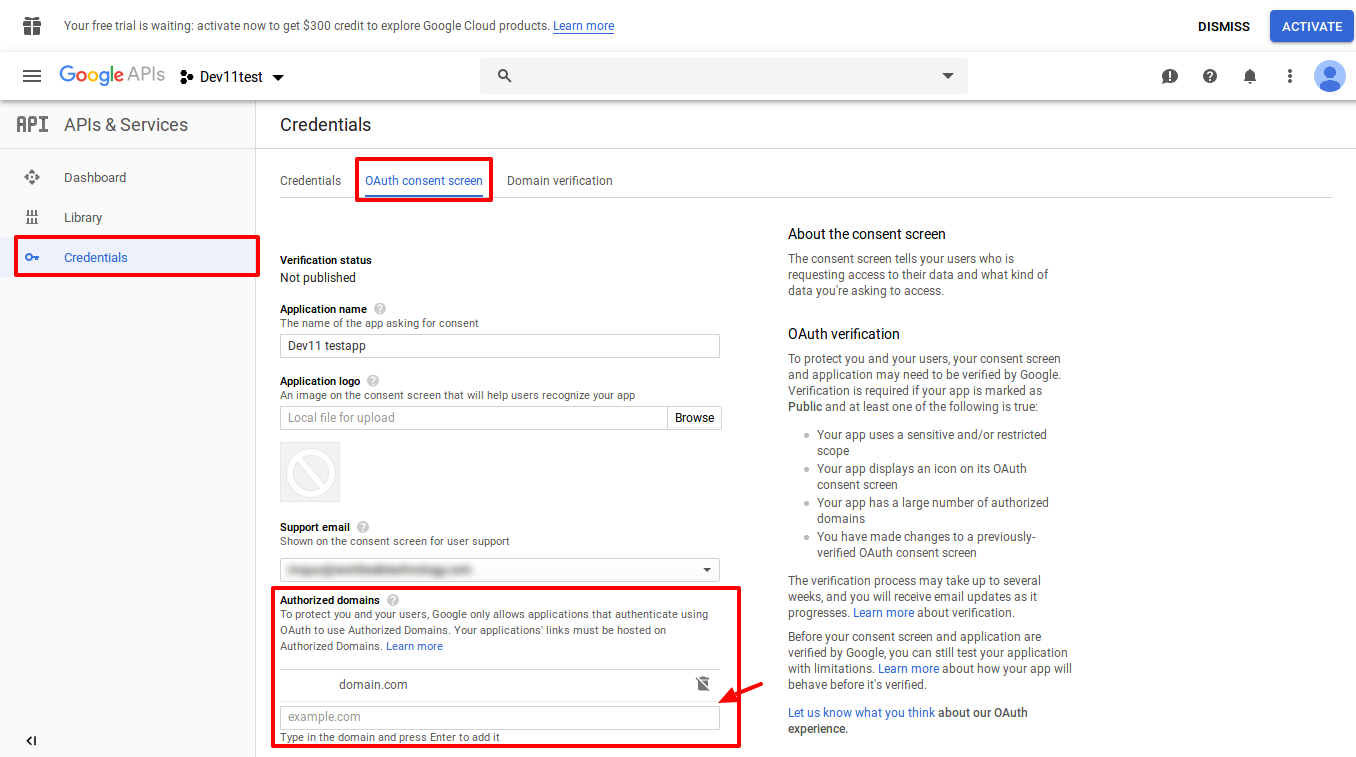
Task: Click the help icon beside Application name
Action: point(380,309)
